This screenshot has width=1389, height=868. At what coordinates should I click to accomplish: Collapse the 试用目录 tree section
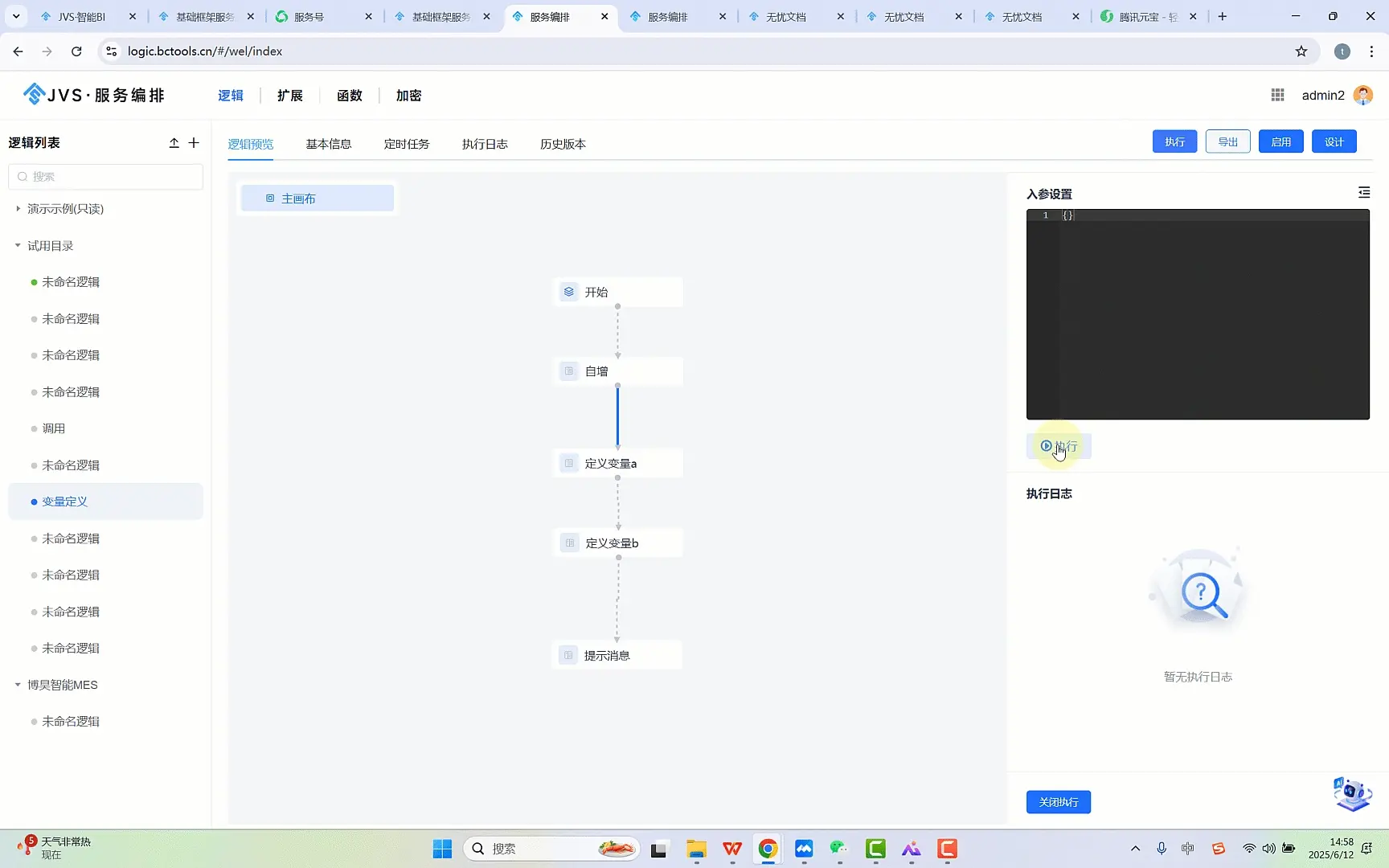18,245
